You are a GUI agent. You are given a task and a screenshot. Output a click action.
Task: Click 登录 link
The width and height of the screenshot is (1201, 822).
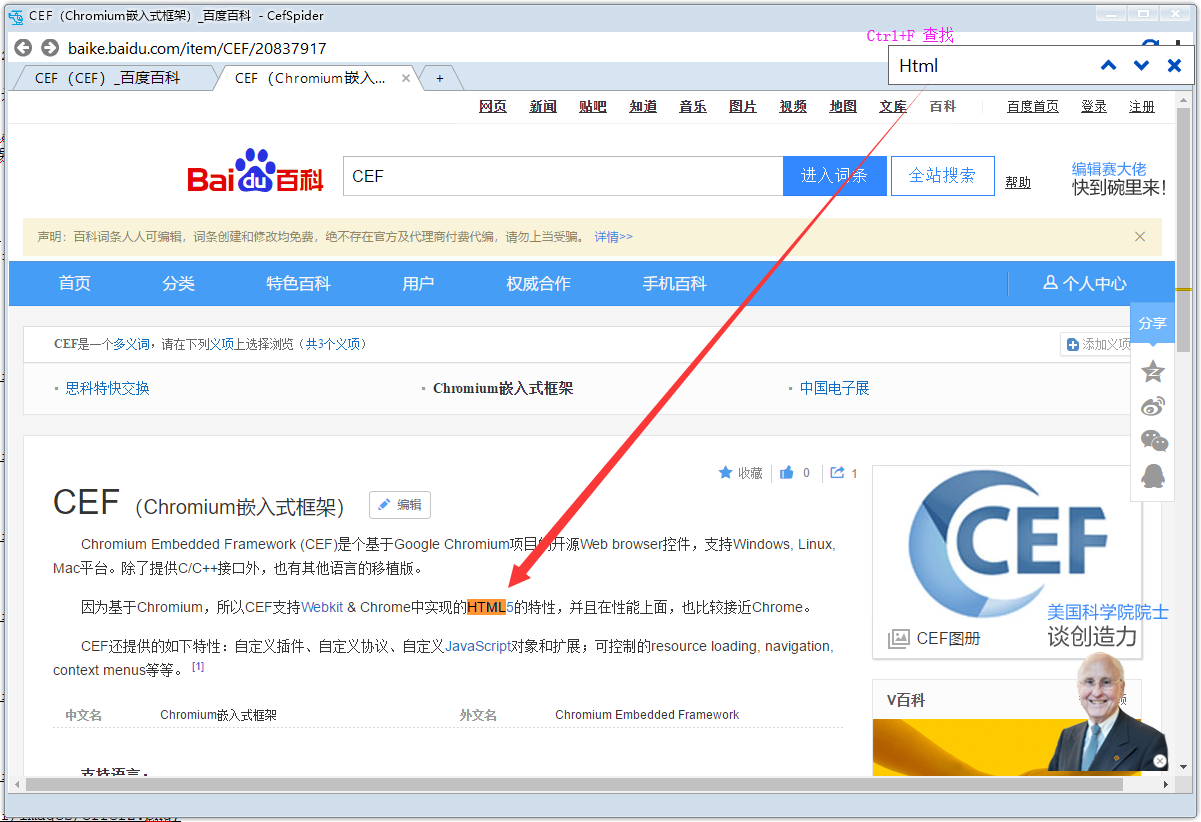pyautogui.click(x=1094, y=106)
